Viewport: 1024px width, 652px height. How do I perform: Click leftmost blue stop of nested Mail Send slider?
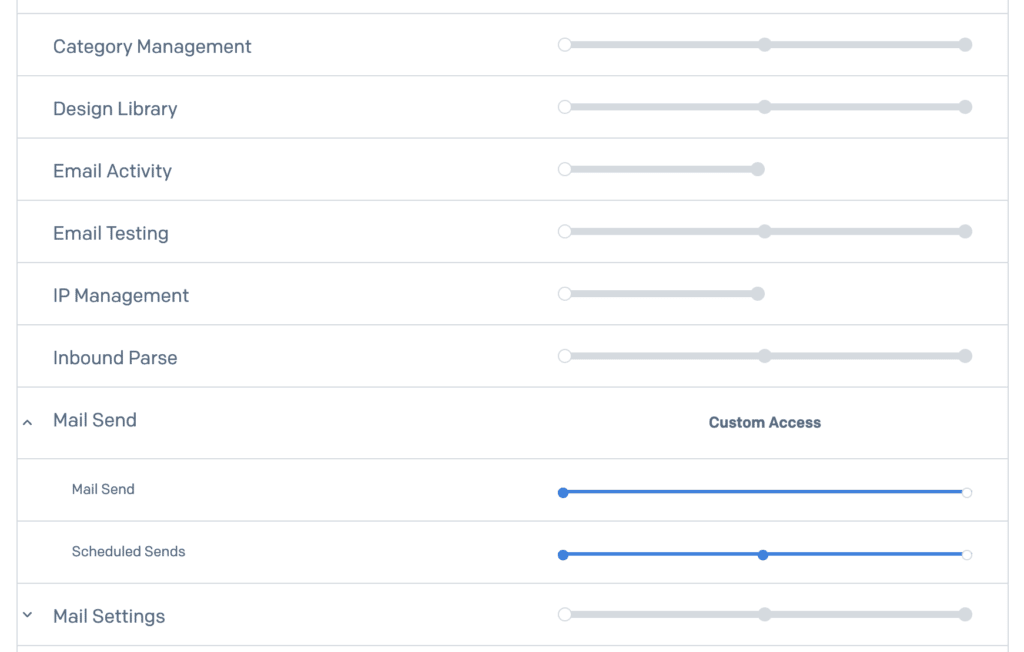coord(563,492)
